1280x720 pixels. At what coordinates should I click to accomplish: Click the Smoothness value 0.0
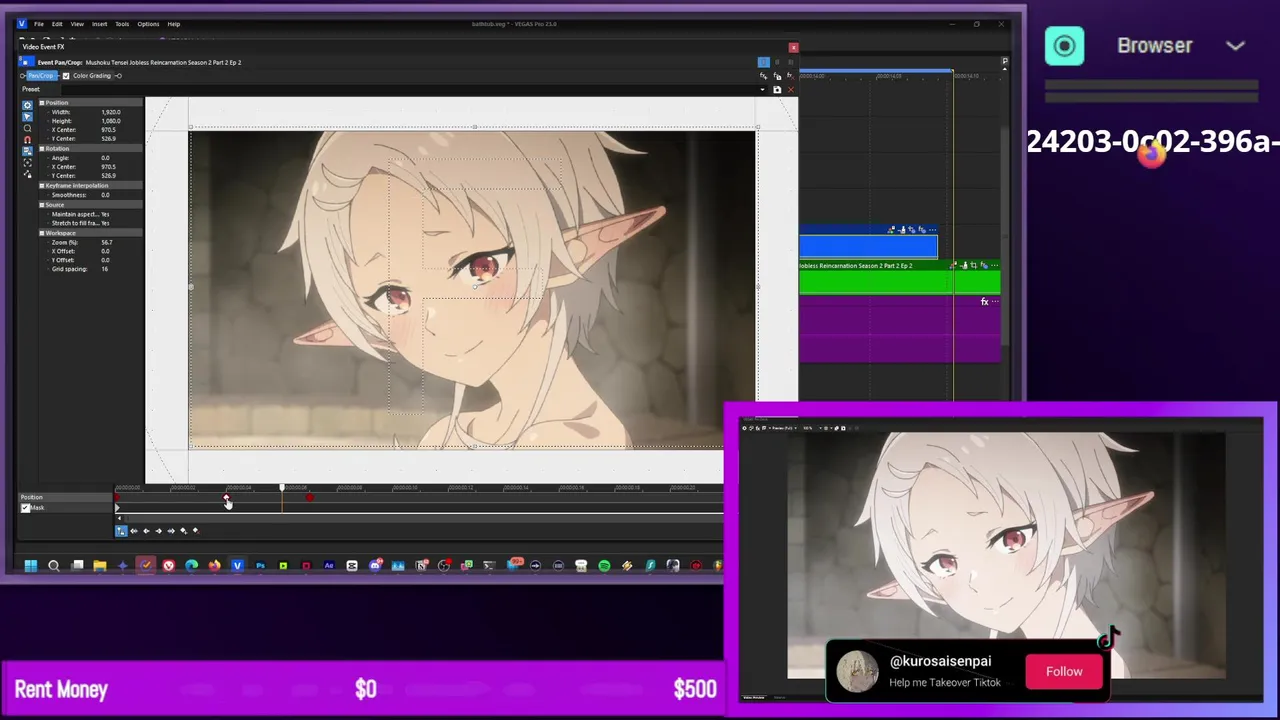[105, 195]
